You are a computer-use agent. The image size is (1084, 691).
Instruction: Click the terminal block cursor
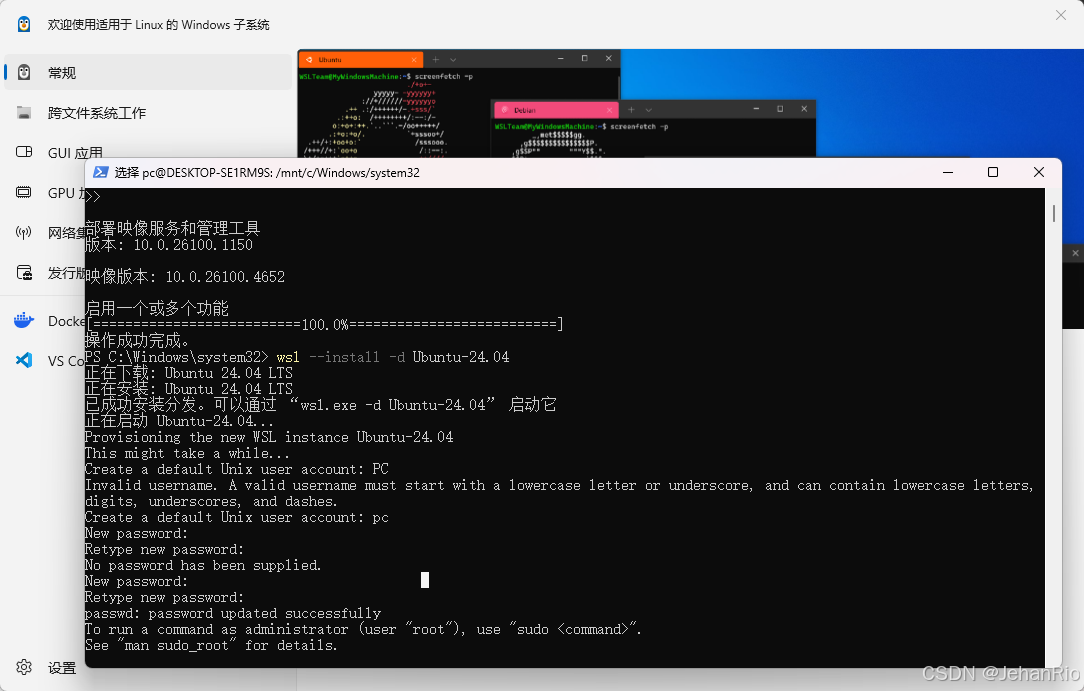click(x=424, y=580)
